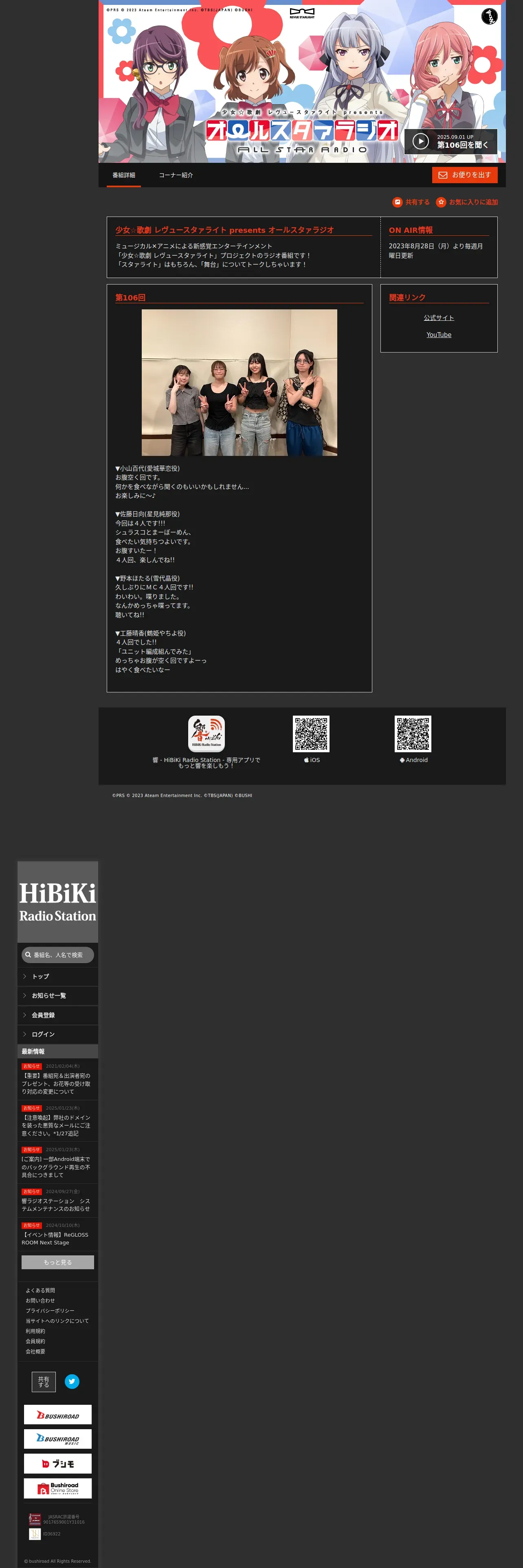This screenshot has width=523, height=1568.
Task: Open the 公式サイト link
Action: (x=439, y=318)
